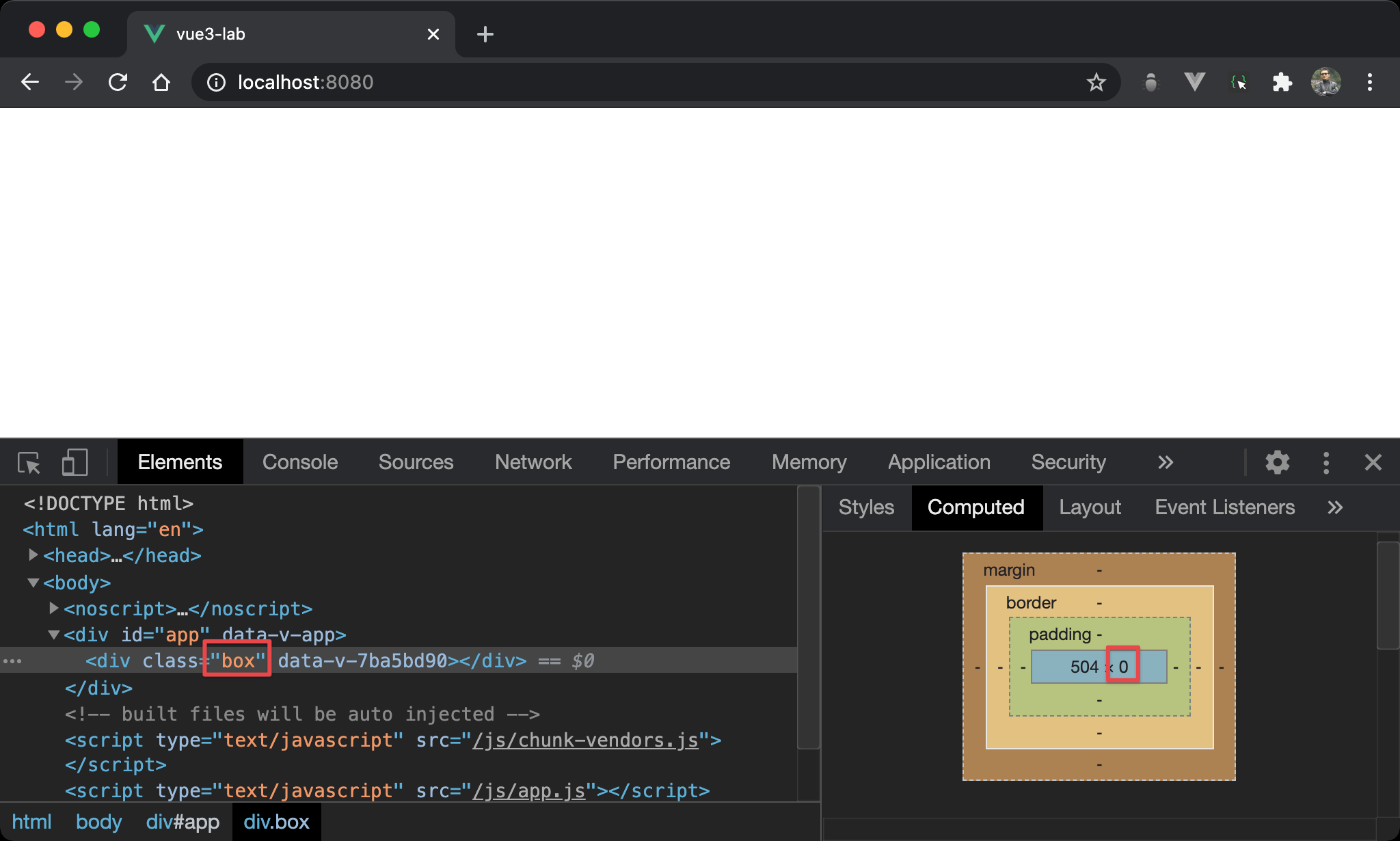Image resolution: width=1400 pixels, height=841 pixels.
Task: Click the Vue devtools extension icon
Action: 1194,83
